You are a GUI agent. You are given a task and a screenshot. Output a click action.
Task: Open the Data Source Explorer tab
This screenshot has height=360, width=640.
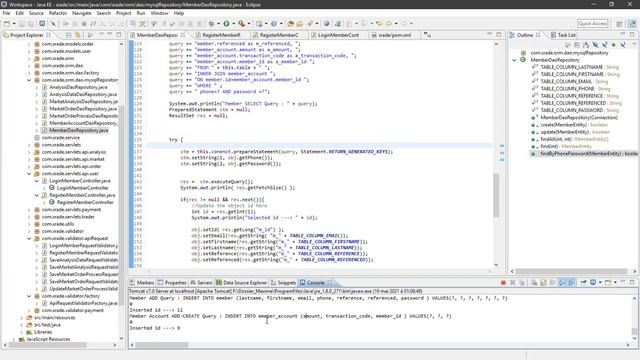click(x=241, y=282)
